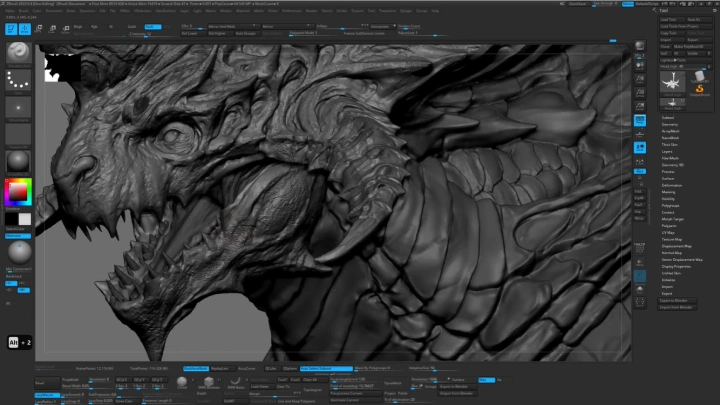Click the Load Tool button

(671, 20)
